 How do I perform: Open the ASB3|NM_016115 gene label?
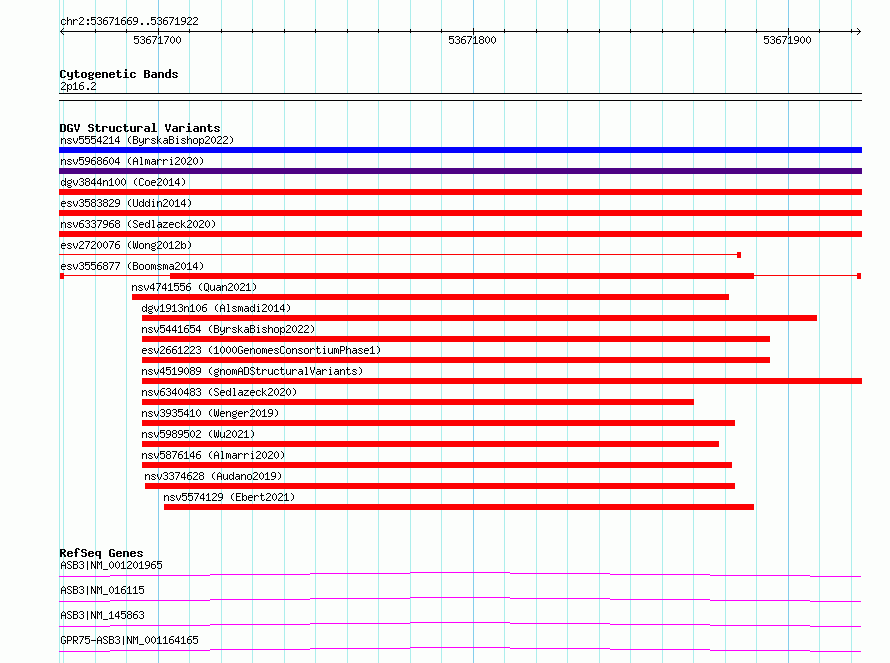click(x=102, y=590)
